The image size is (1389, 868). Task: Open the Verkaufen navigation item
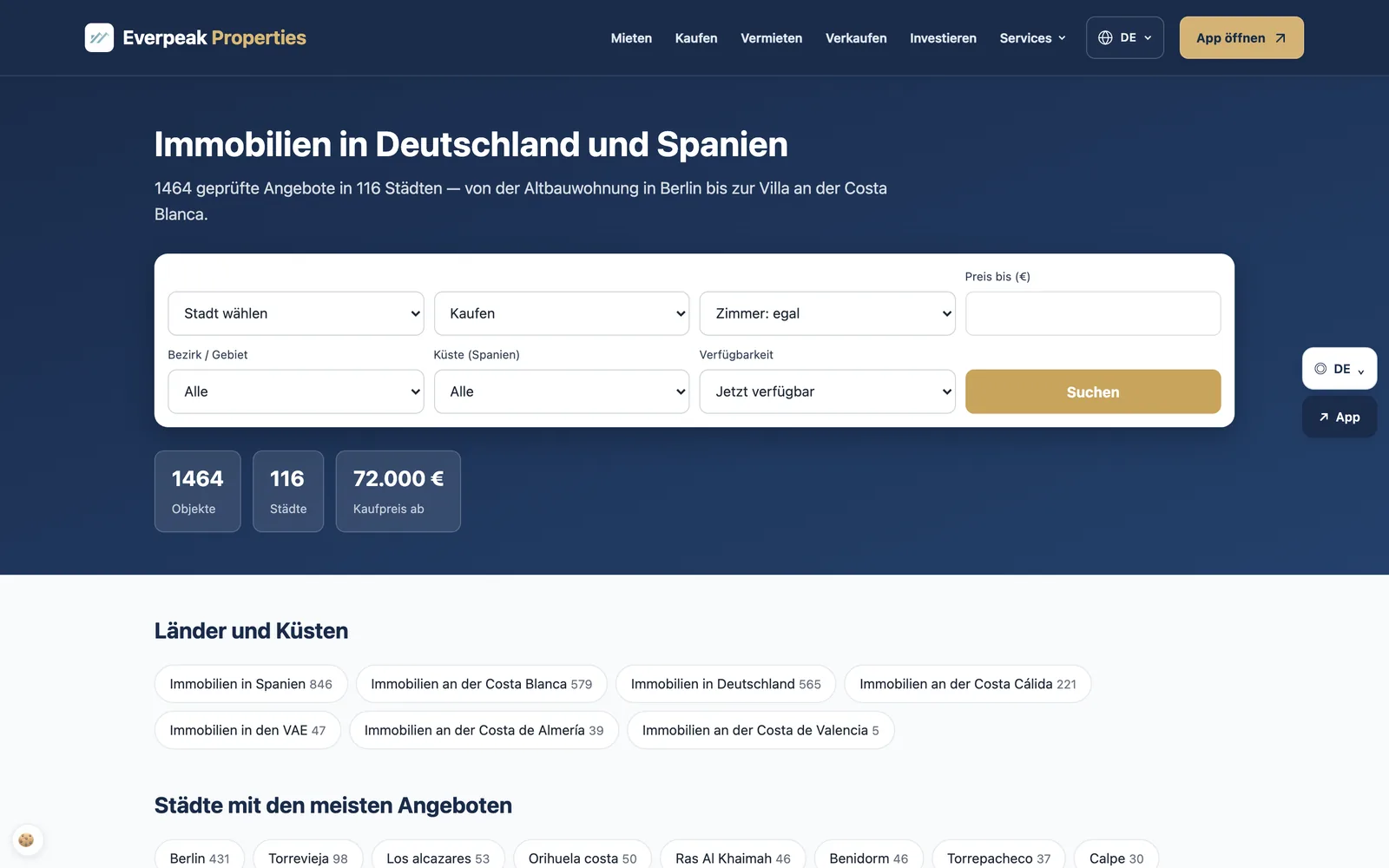(856, 38)
